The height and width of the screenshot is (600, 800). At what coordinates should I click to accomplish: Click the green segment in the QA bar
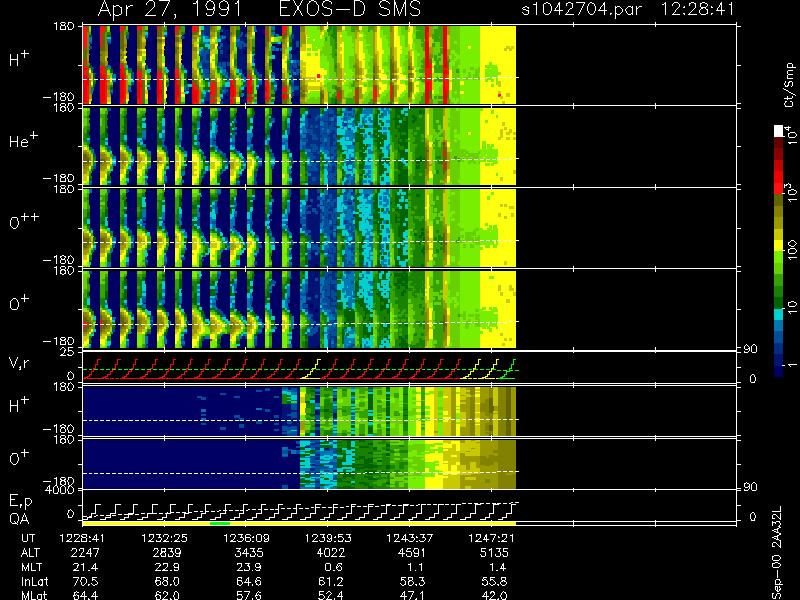tap(220, 523)
